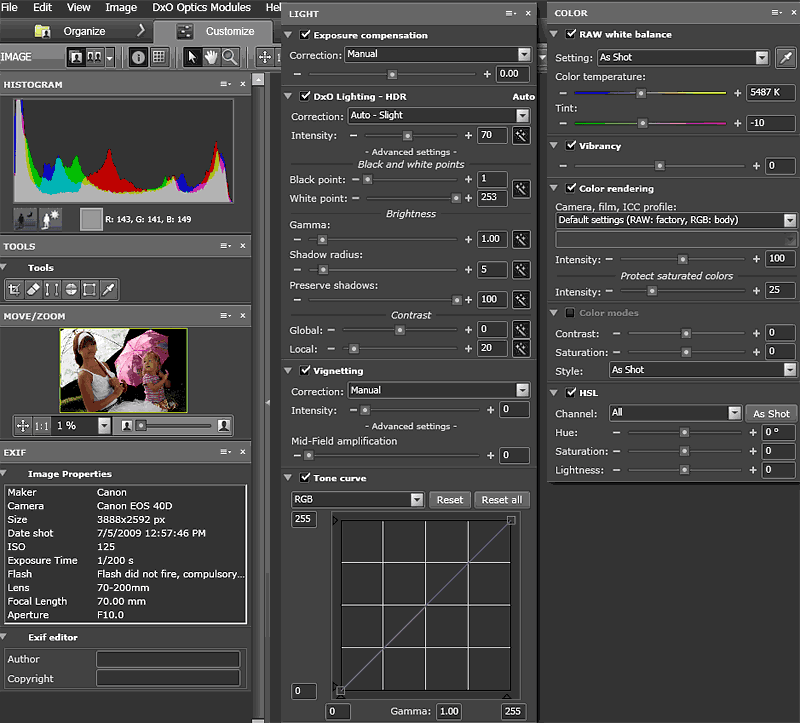800x723 pixels.
Task: Pick the eyedropper tool in Tools panel
Action: click(109, 289)
